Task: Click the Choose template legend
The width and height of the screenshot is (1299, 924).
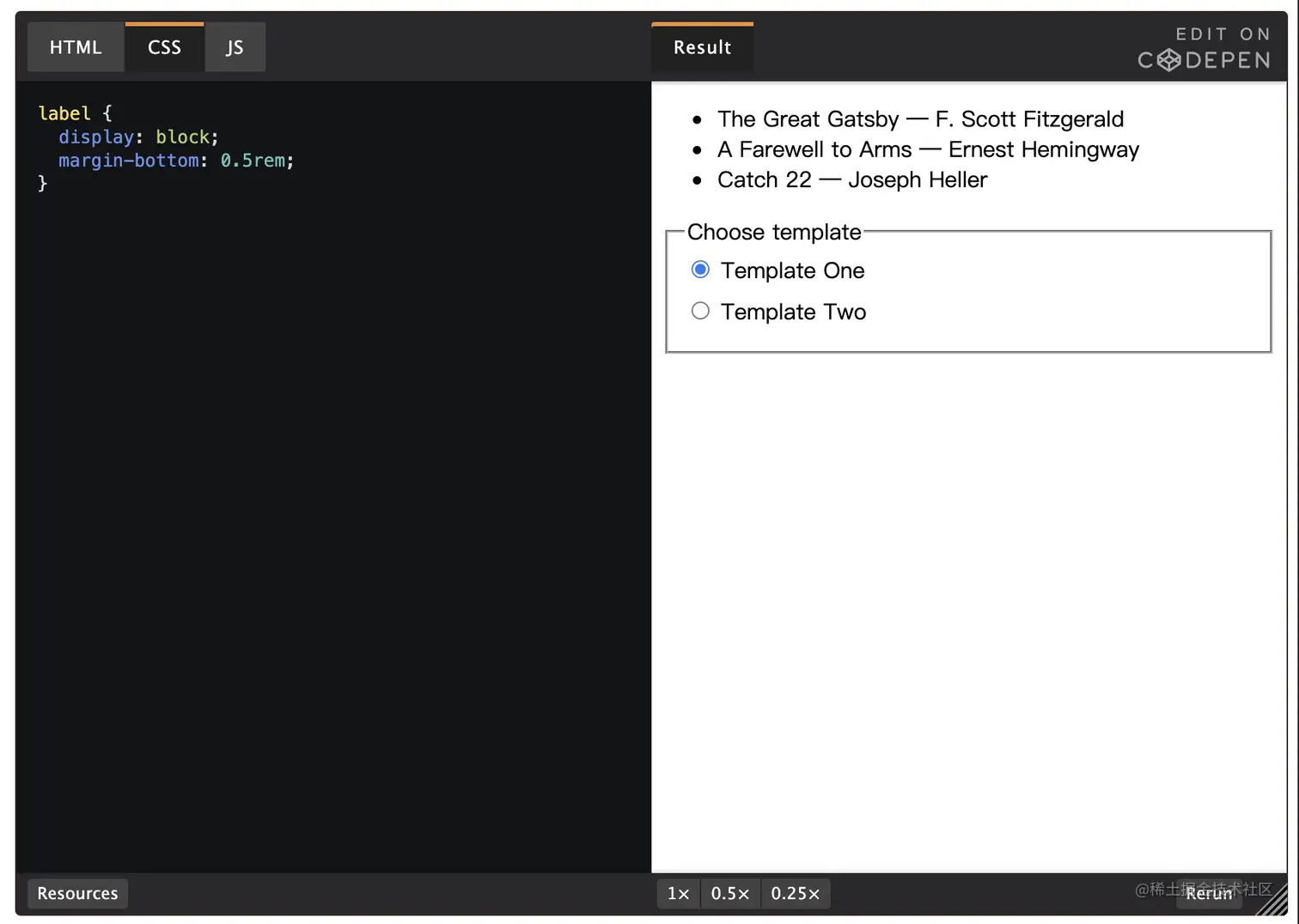Action: click(x=774, y=232)
